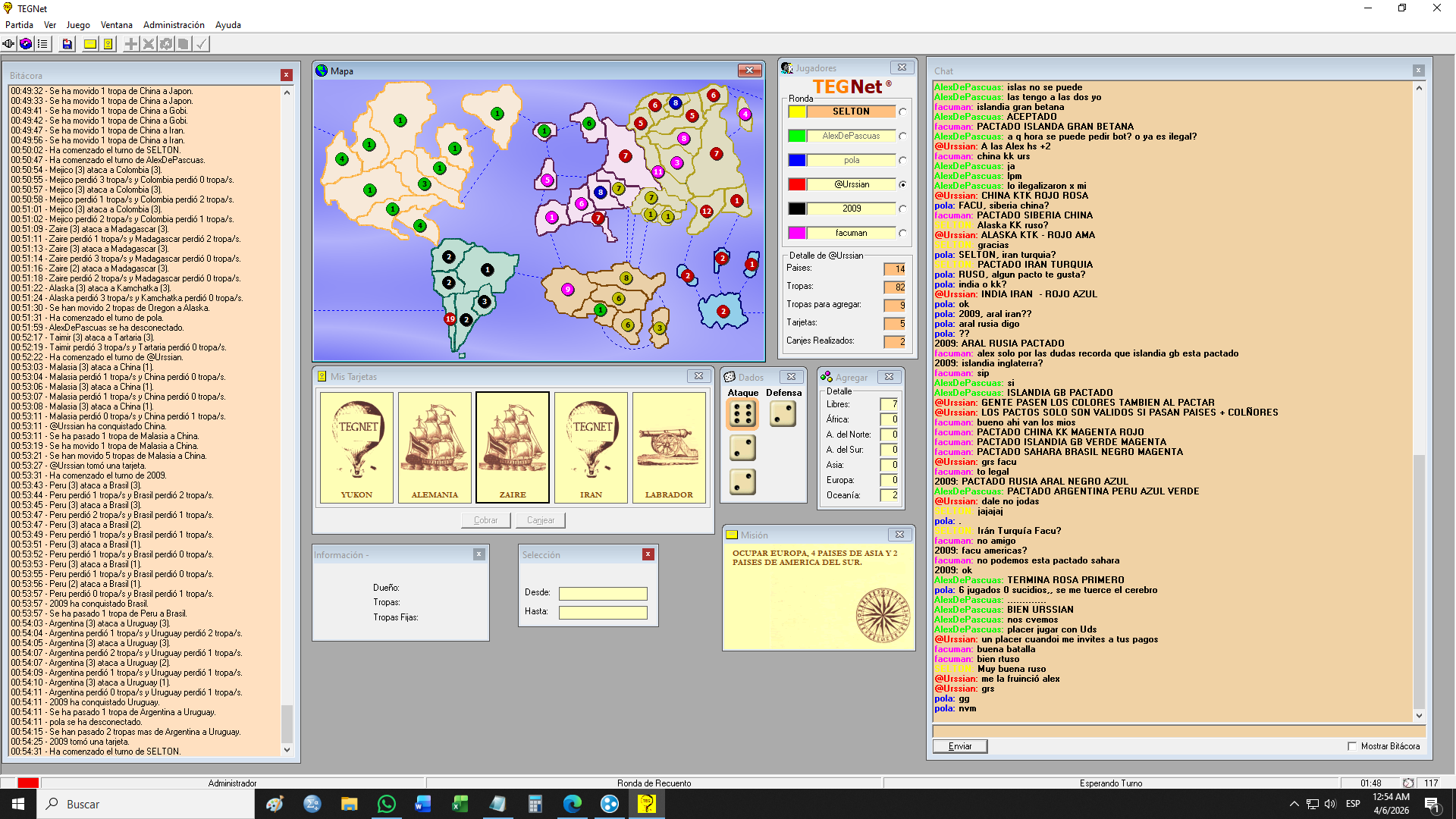Viewport: 1456px width, 819px height.
Task: Open the cards toolbar icon with balloon
Action: coord(108,44)
